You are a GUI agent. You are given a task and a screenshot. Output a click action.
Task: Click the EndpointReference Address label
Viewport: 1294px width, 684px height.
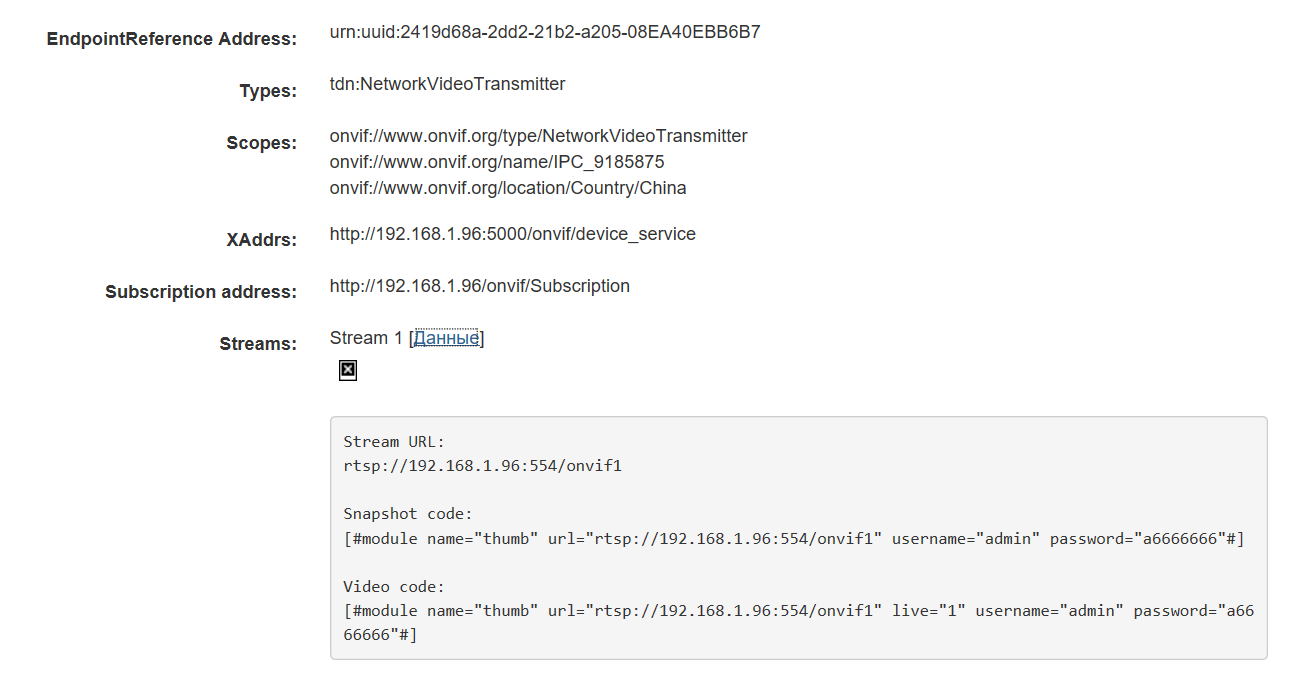click(x=172, y=39)
